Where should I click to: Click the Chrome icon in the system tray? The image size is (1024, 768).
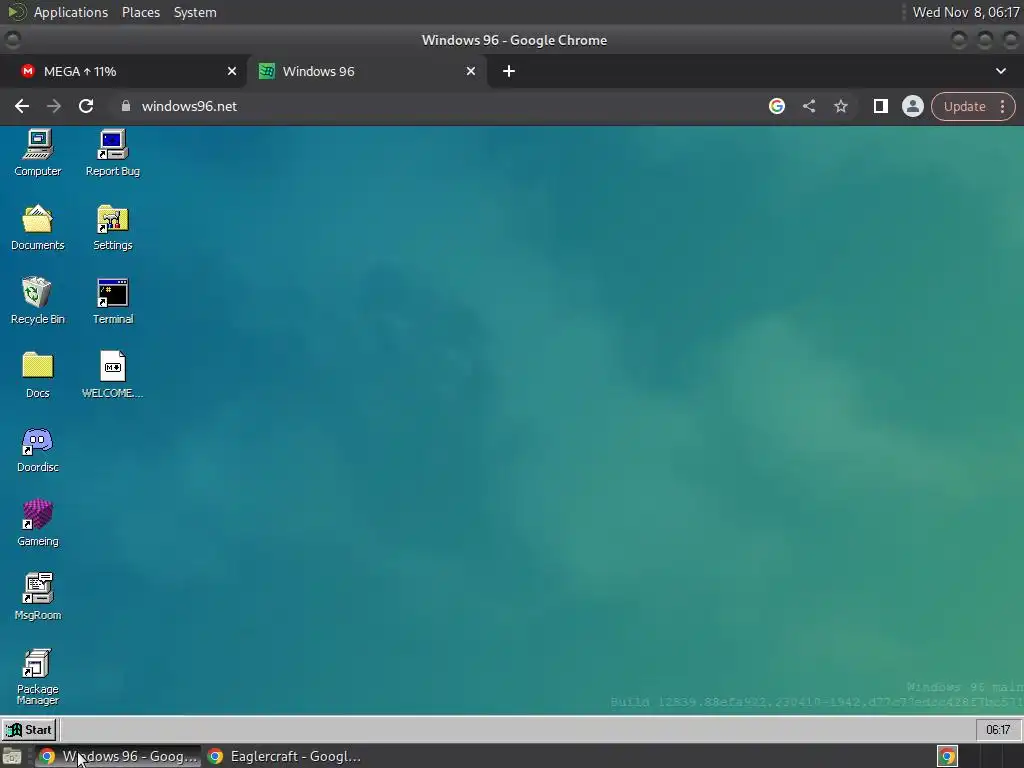947,756
